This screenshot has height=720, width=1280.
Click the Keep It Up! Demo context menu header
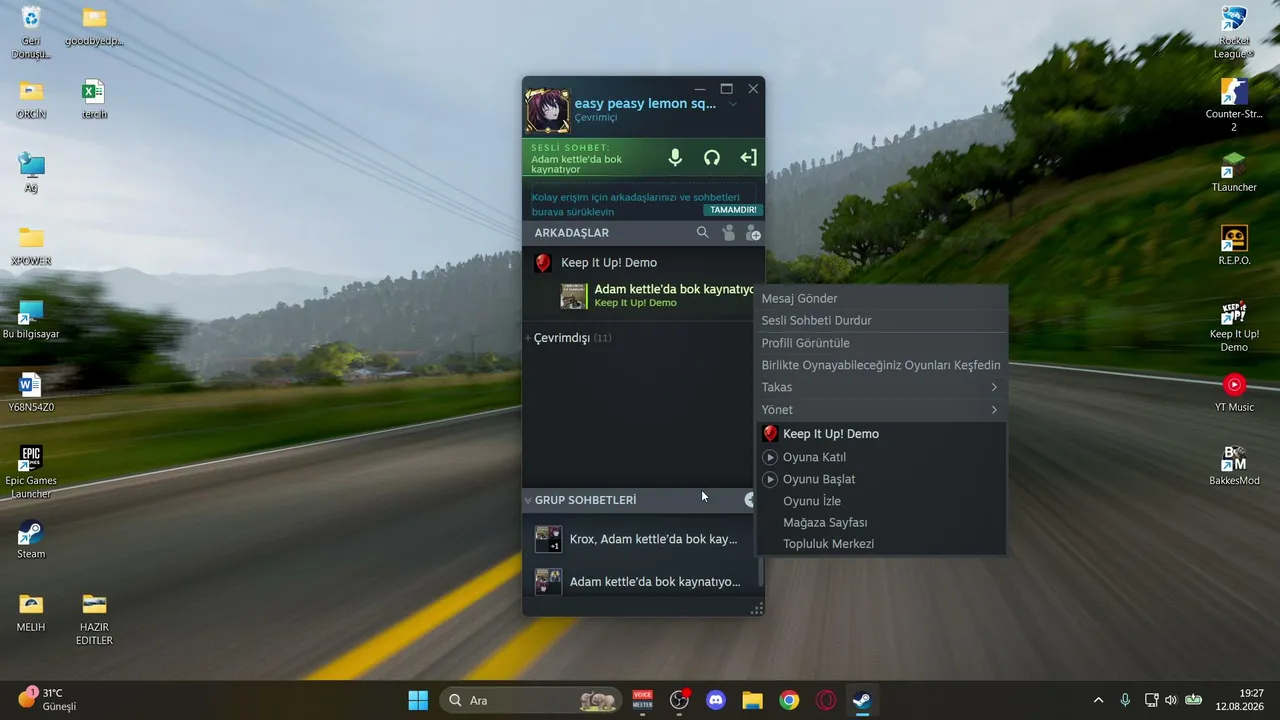click(881, 434)
